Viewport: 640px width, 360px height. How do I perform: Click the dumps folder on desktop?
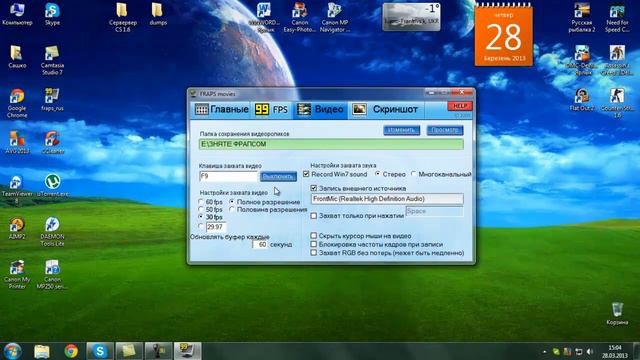click(x=158, y=14)
